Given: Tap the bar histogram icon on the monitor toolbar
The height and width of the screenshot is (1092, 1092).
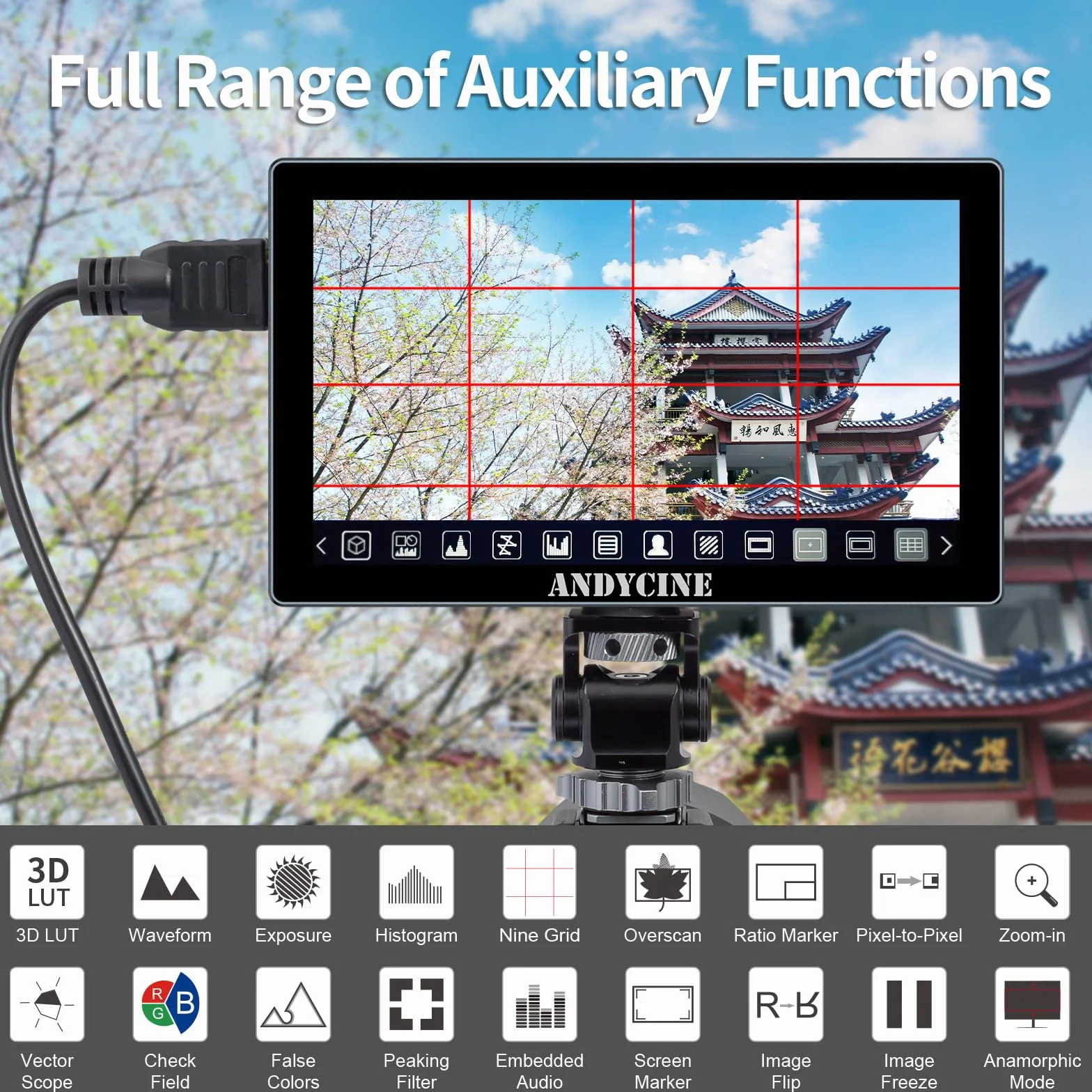Looking at the screenshot, I should [x=557, y=545].
